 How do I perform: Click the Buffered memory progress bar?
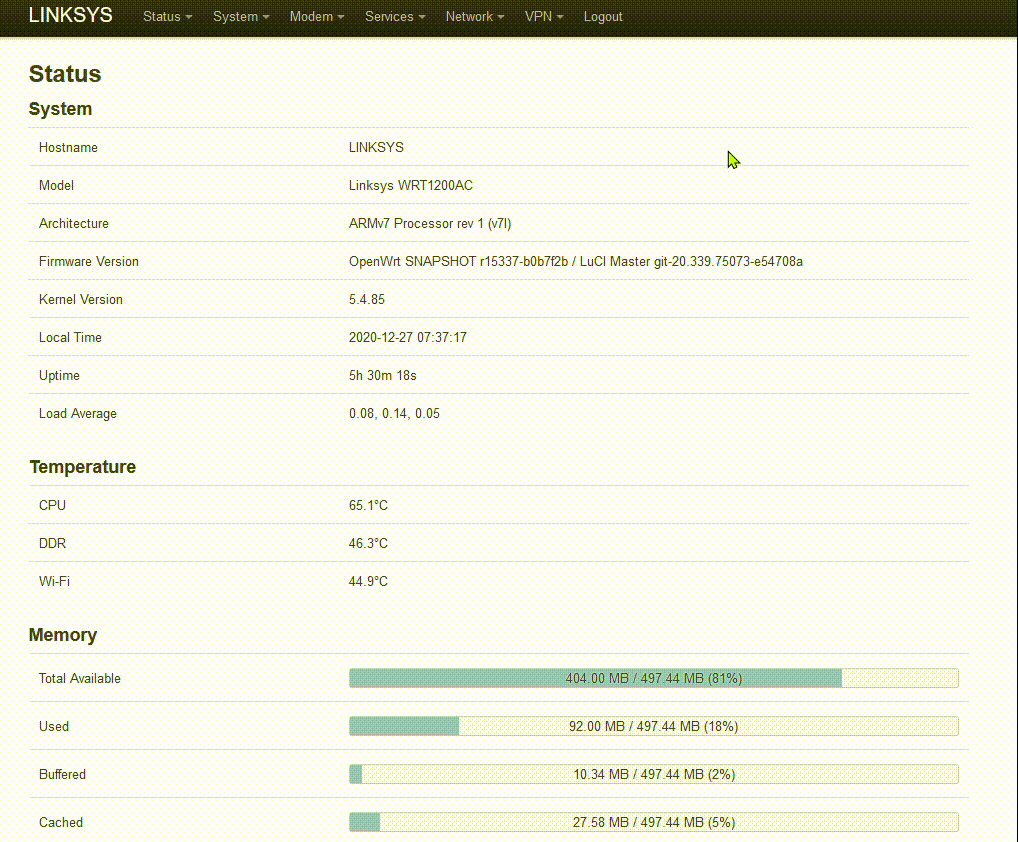coord(654,774)
